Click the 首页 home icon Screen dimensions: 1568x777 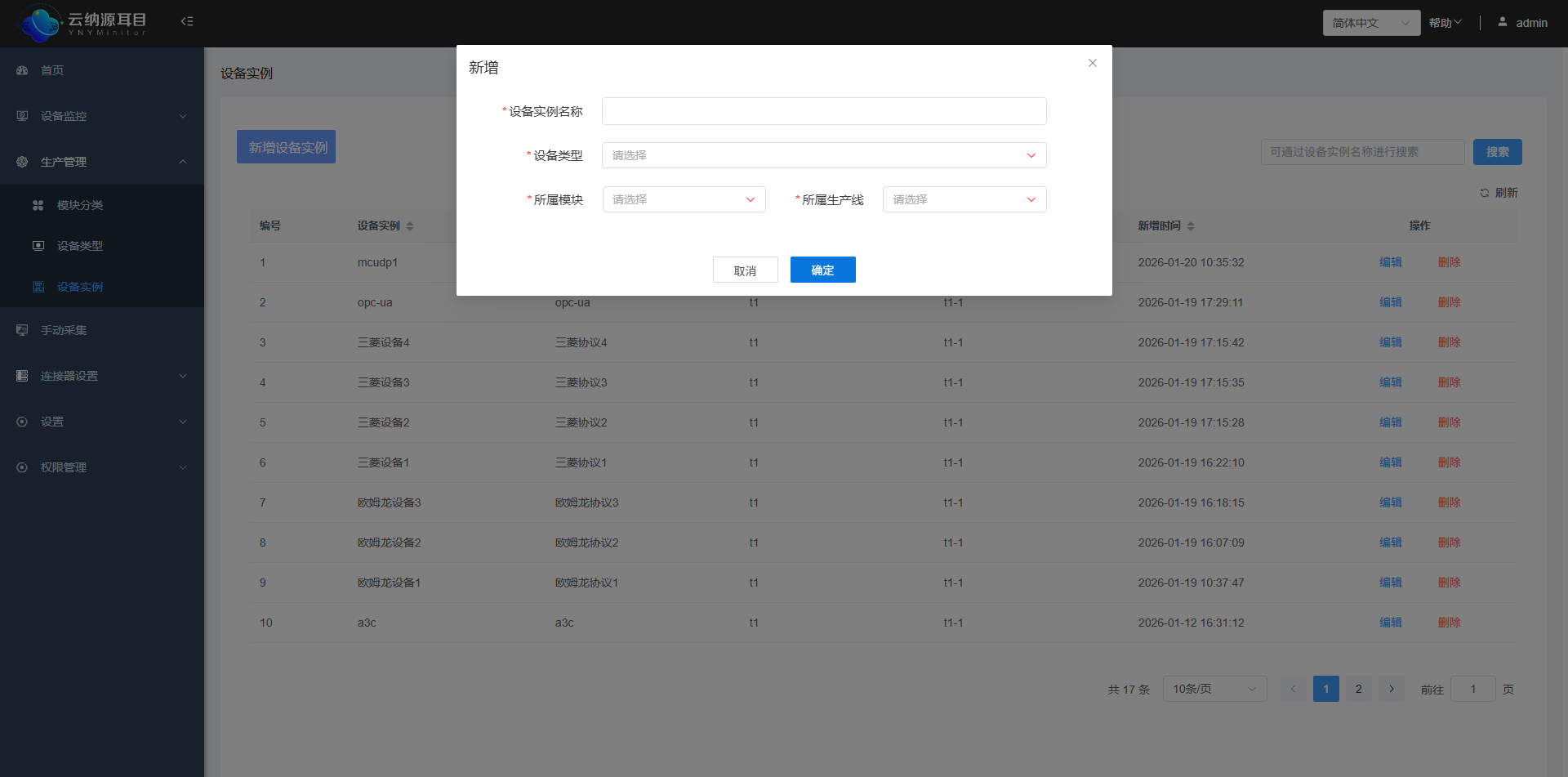[x=21, y=70]
